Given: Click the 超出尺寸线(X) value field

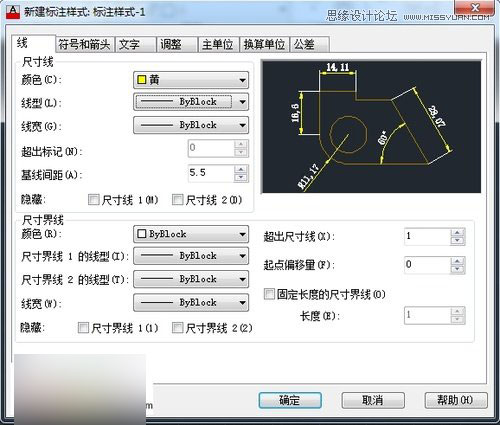Looking at the screenshot, I should [x=427, y=237].
